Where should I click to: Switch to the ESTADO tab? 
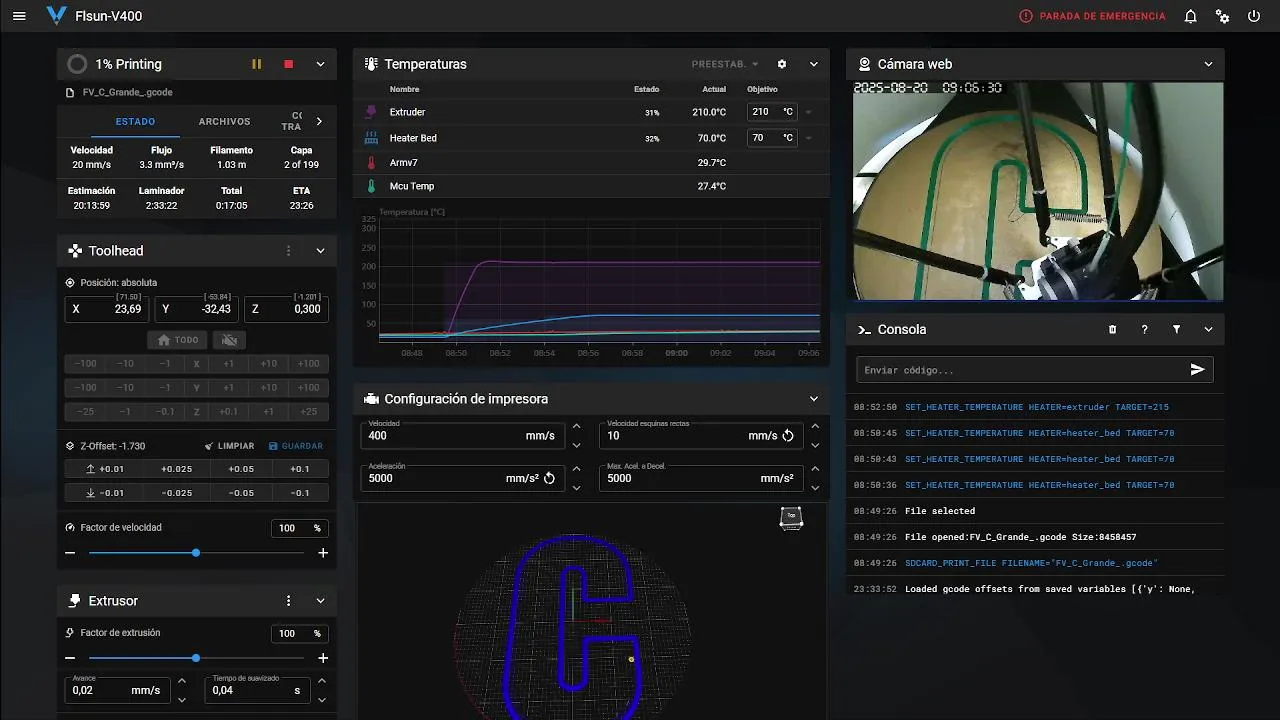point(135,122)
